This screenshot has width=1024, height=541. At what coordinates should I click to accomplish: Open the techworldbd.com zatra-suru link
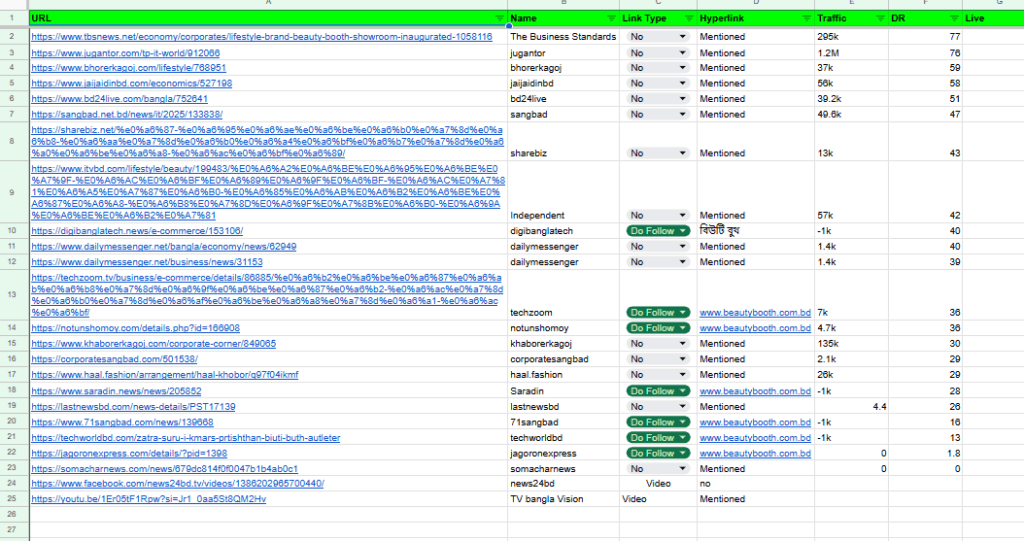click(185, 438)
